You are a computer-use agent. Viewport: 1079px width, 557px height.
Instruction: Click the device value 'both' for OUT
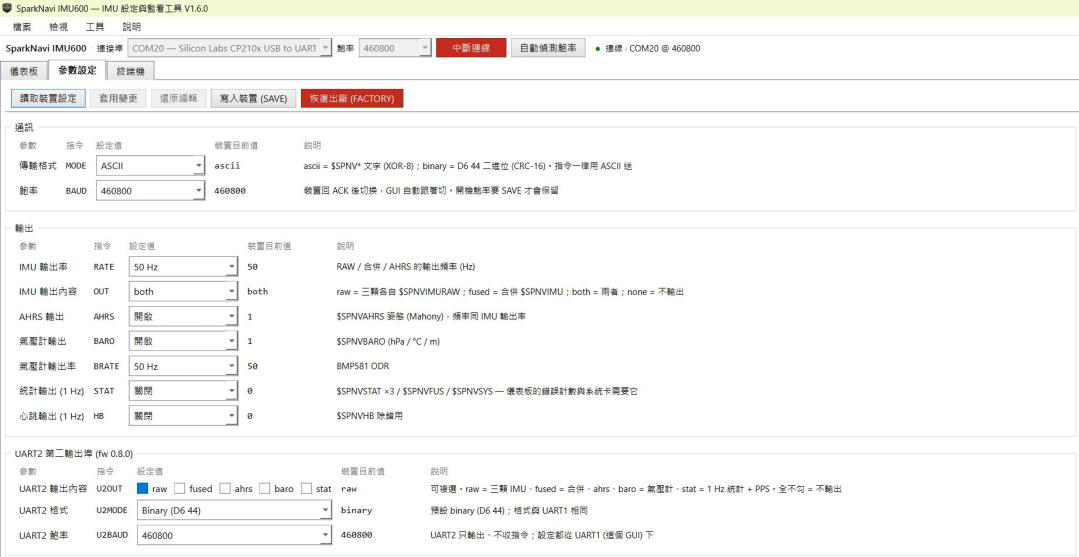(257, 291)
